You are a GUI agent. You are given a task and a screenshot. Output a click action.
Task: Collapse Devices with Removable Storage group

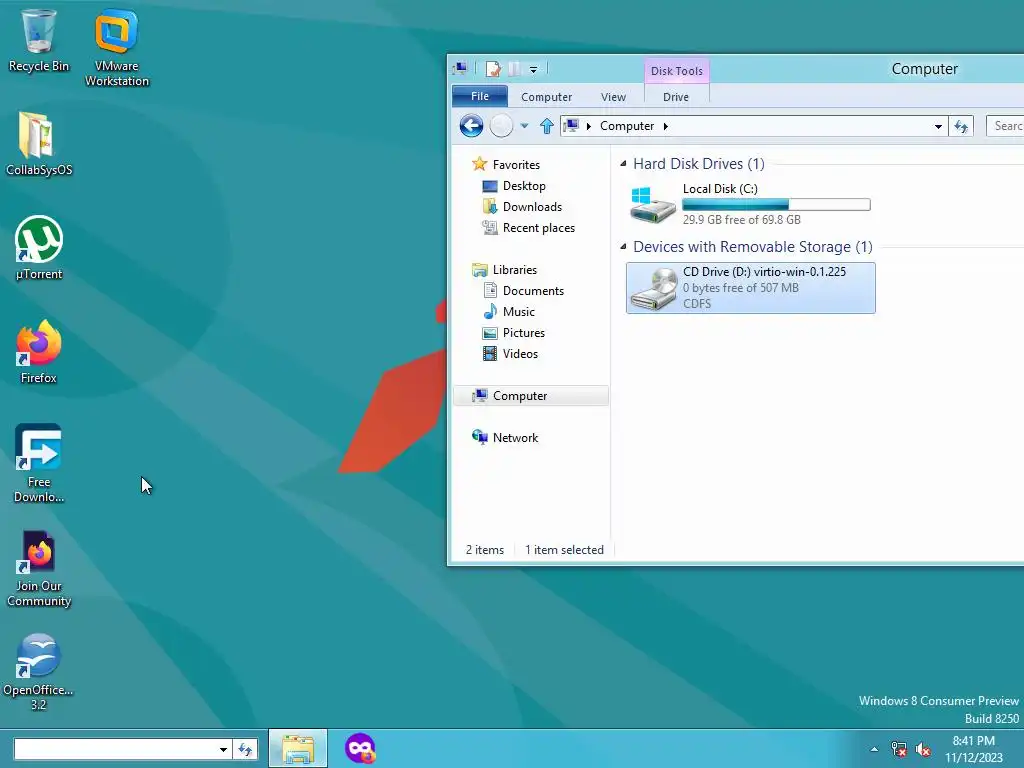623,247
